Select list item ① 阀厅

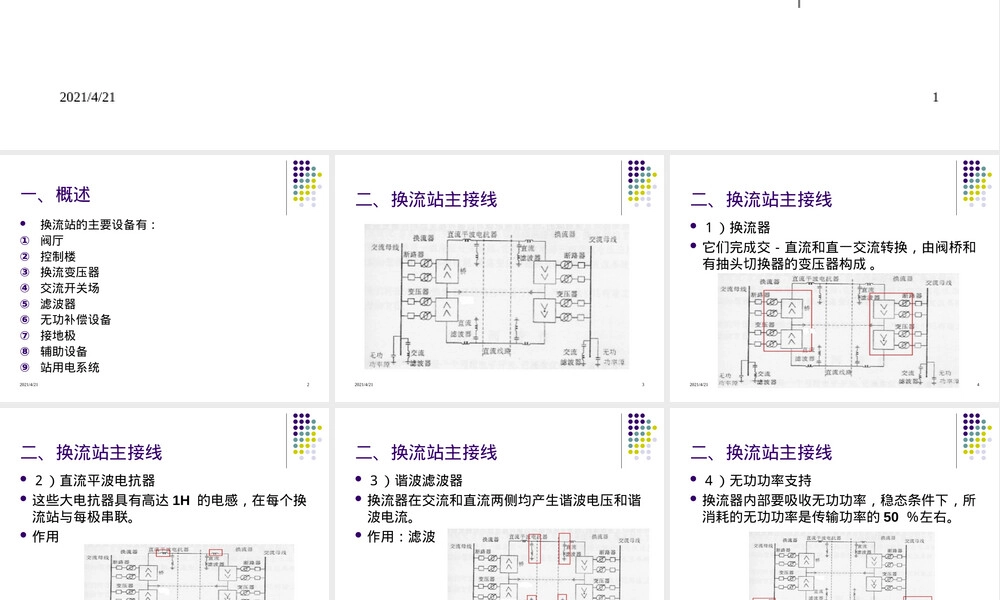[42, 240]
